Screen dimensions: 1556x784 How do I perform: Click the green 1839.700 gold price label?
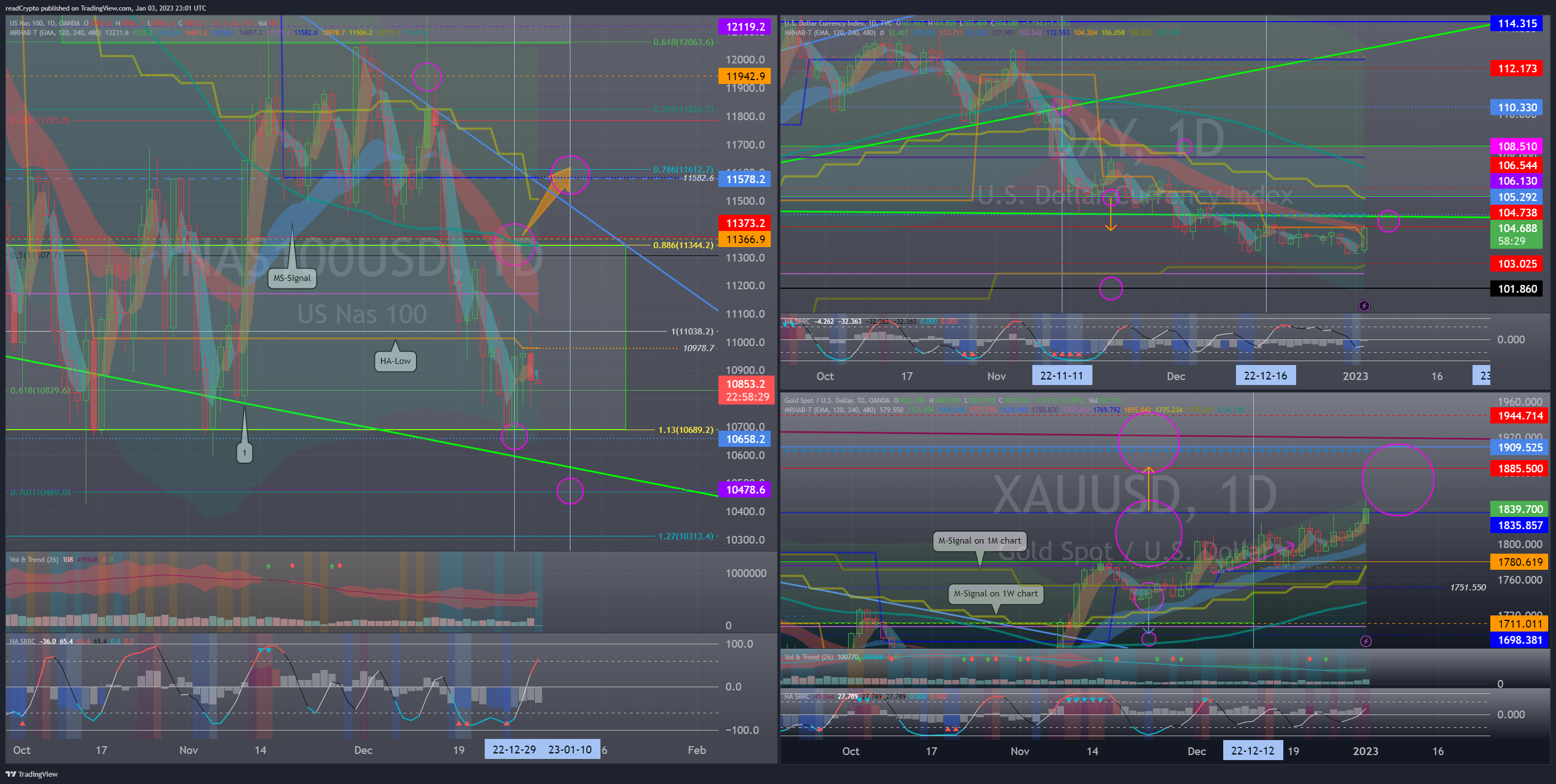tap(1520, 509)
